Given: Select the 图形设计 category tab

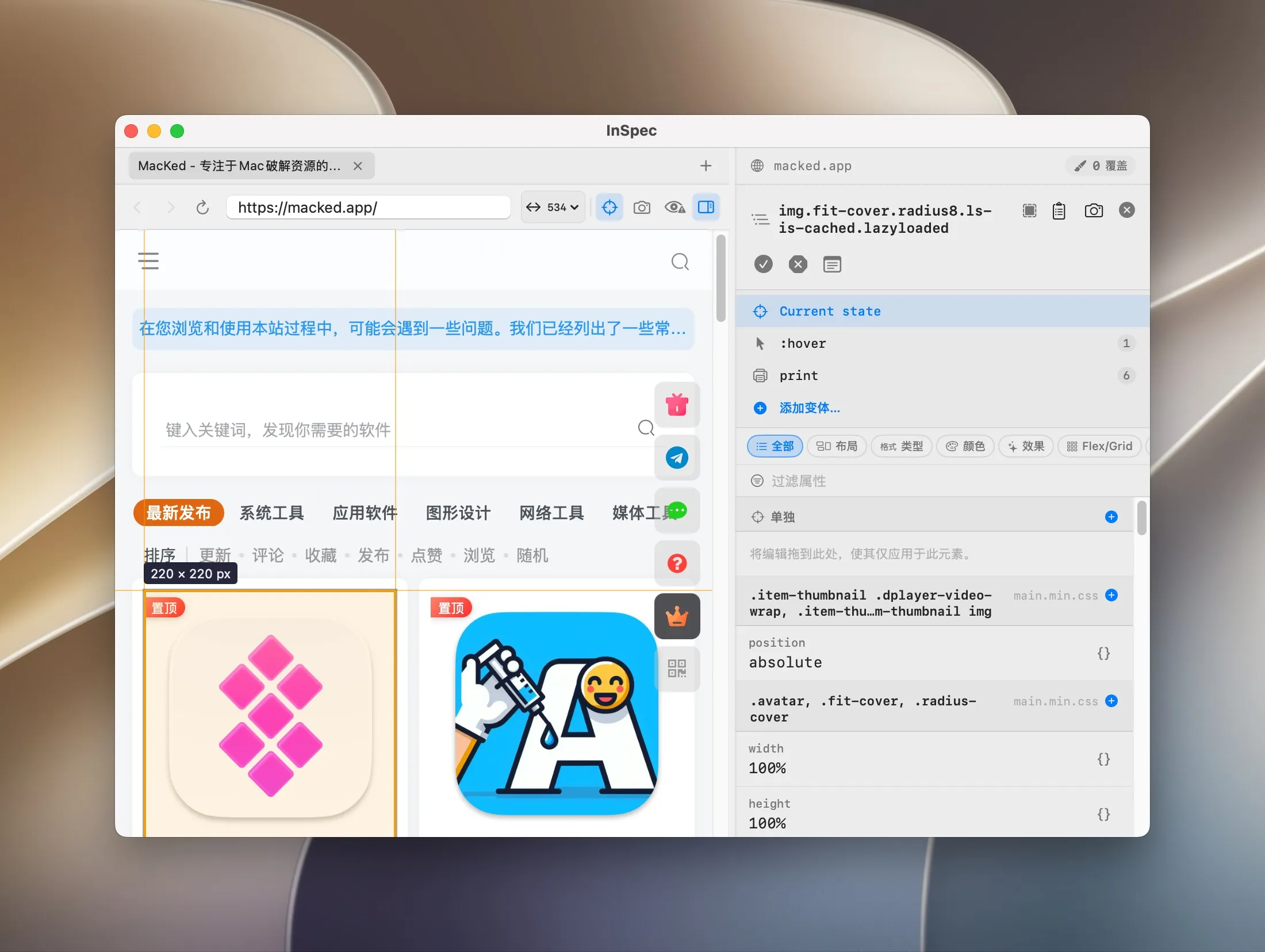Looking at the screenshot, I should click(458, 512).
